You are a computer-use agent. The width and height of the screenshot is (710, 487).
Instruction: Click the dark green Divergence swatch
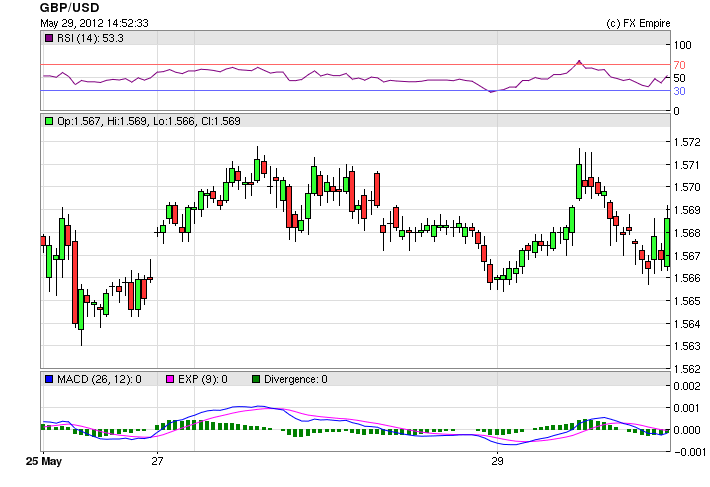click(256, 379)
